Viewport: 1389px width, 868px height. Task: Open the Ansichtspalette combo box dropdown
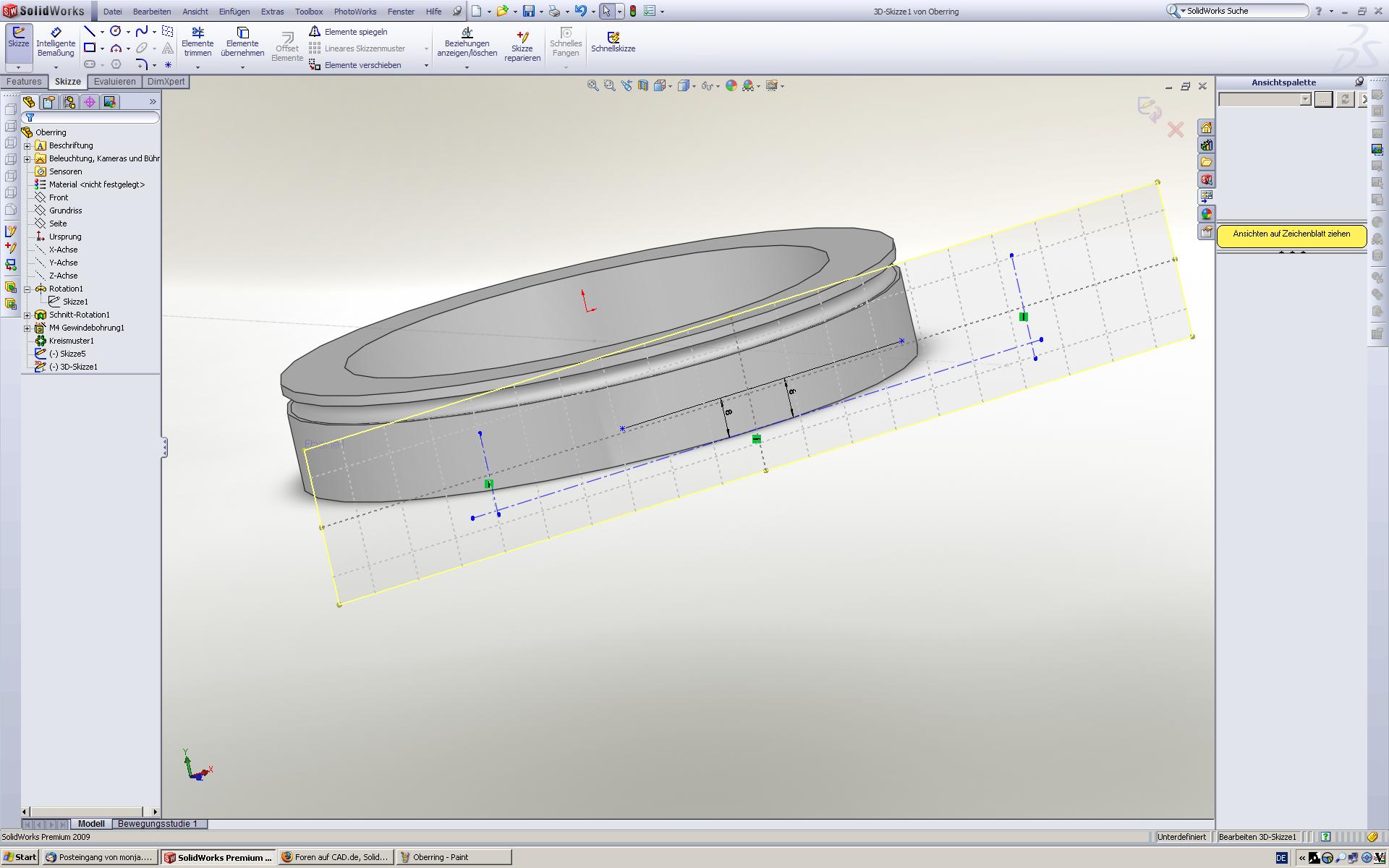tap(1305, 100)
